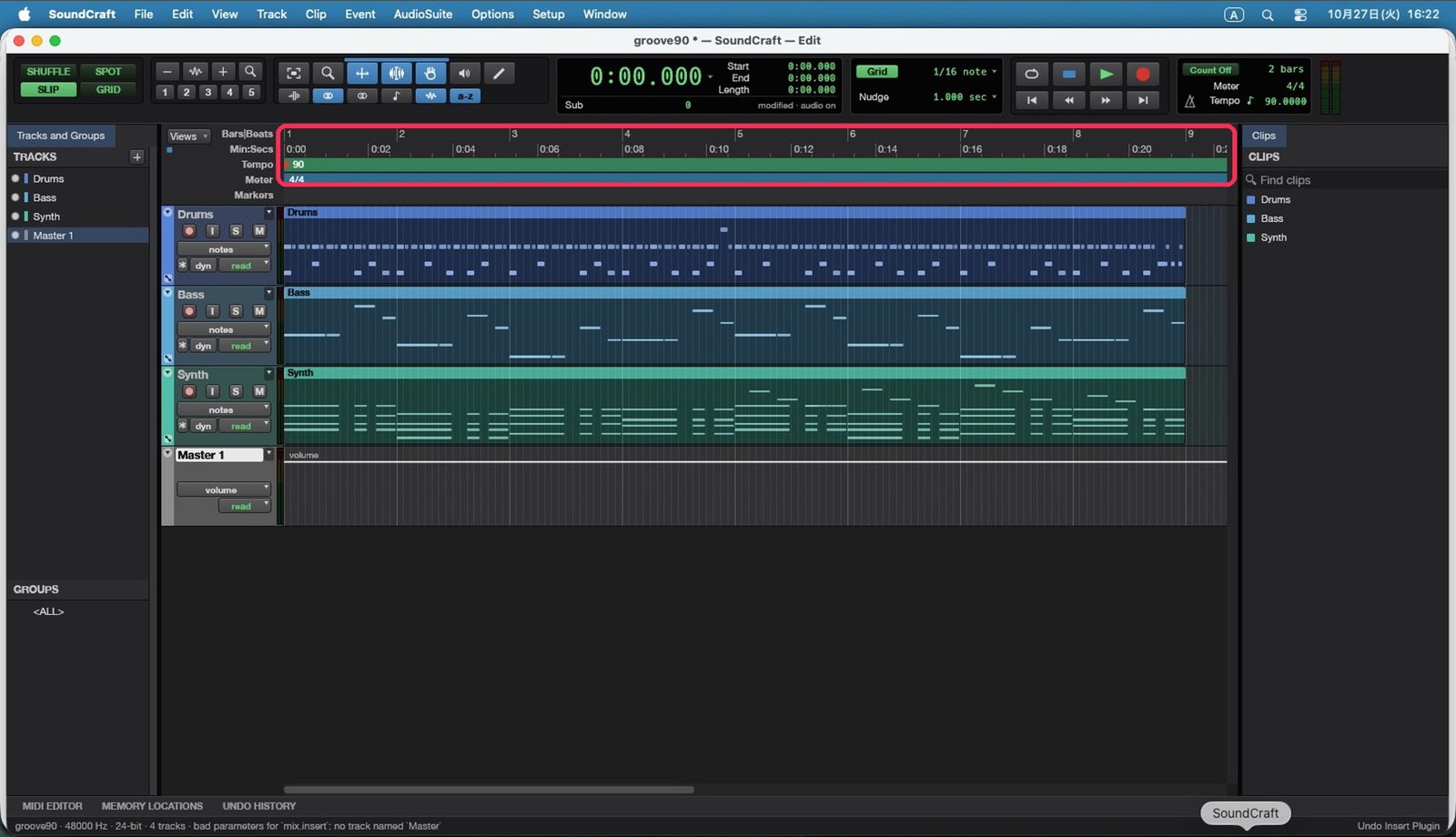1456x837 pixels.
Task: Increase horizontal zoom with plus button
Action: click(223, 72)
